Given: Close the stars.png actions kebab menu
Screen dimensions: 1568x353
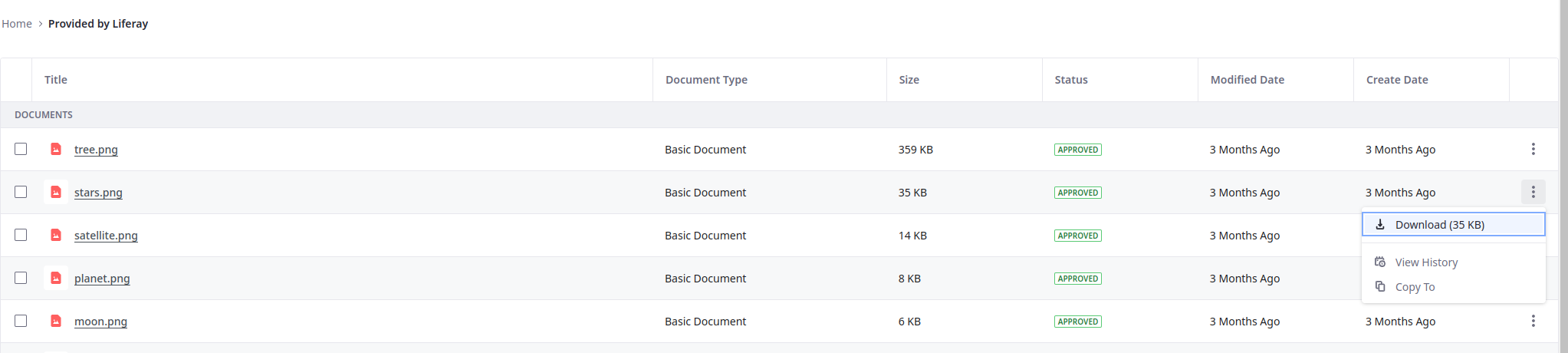Looking at the screenshot, I should [x=1533, y=192].
